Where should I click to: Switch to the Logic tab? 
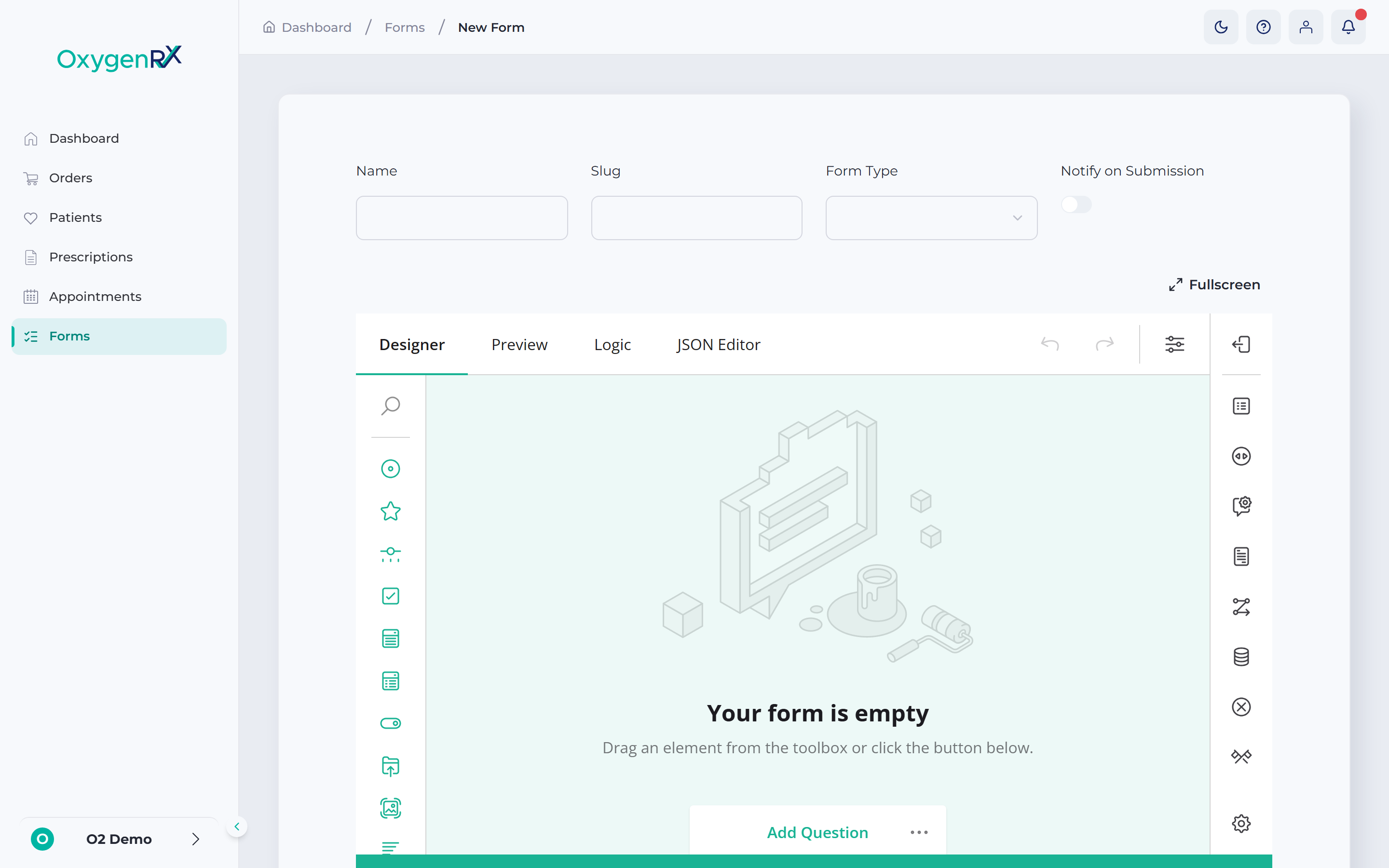[x=612, y=344]
